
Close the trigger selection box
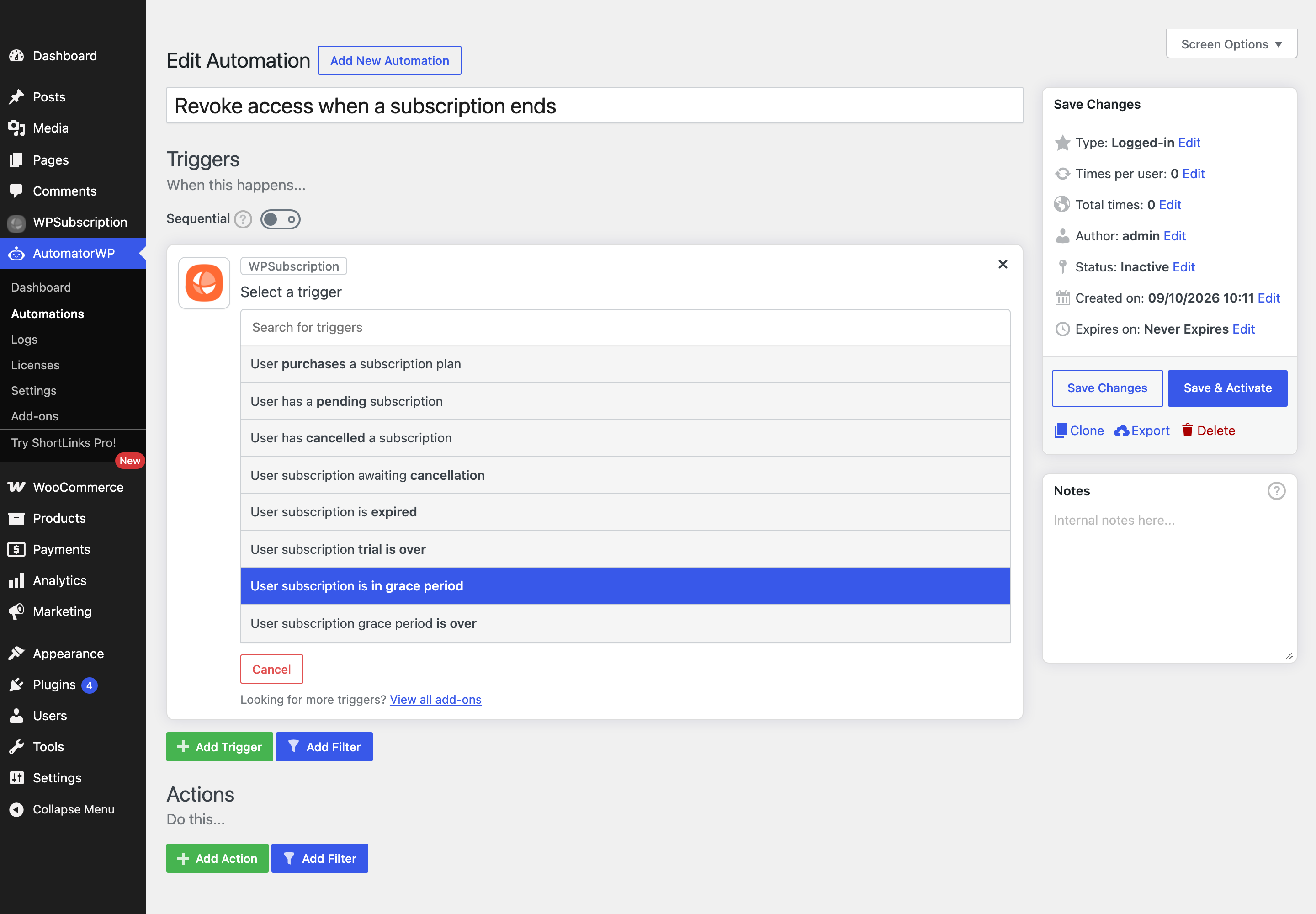click(x=1003, y=264)
